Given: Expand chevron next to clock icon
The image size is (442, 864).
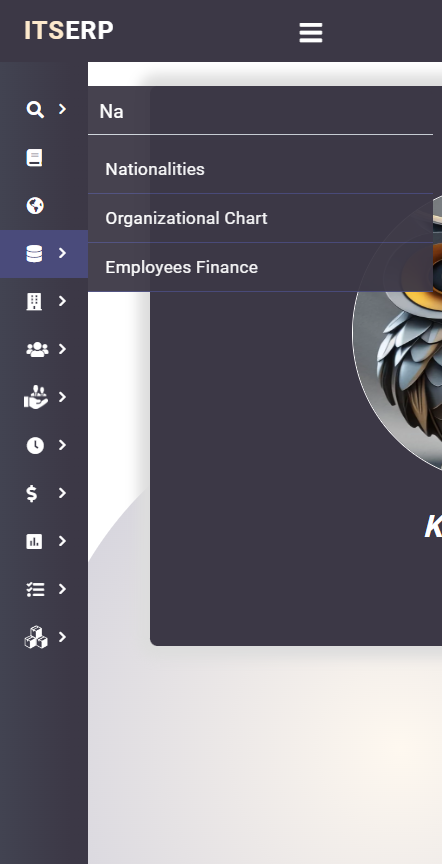Looking at the screenshot, I should [x=62, y=445].
